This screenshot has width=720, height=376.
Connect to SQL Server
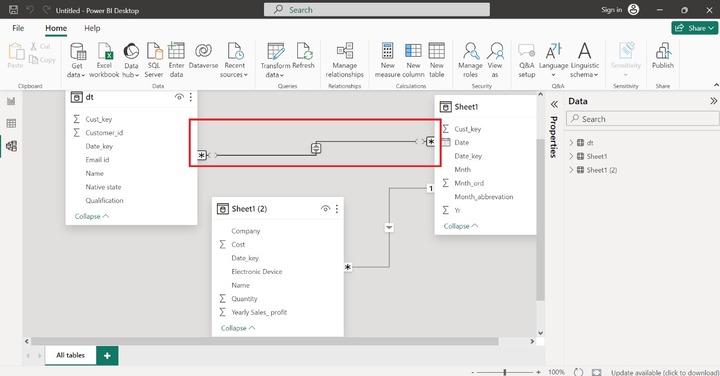point(154,60)
